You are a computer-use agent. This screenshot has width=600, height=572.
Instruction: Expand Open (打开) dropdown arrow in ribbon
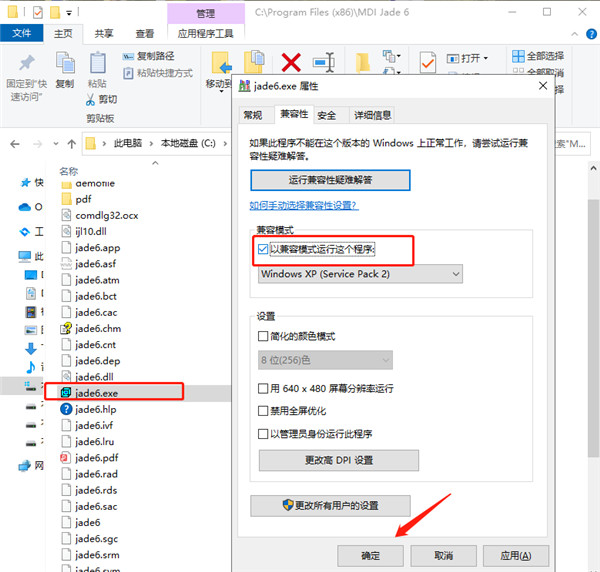(x=486, y=58)
